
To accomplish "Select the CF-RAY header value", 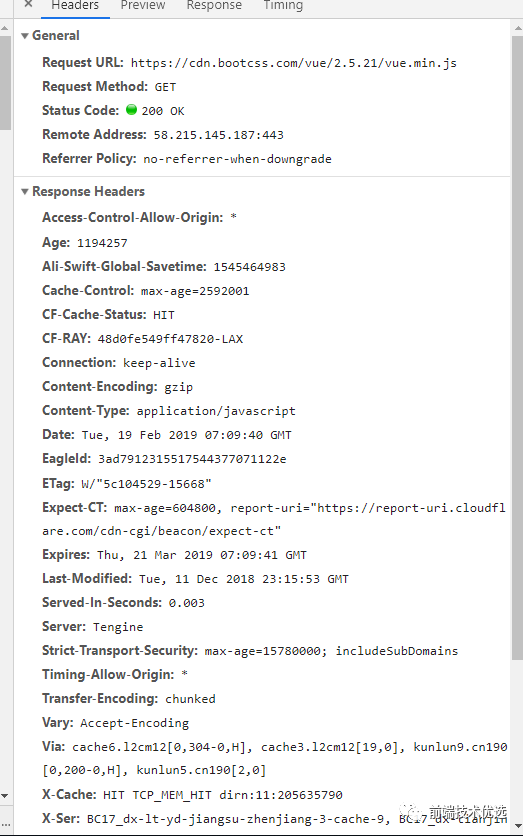I will click(170, 339).
